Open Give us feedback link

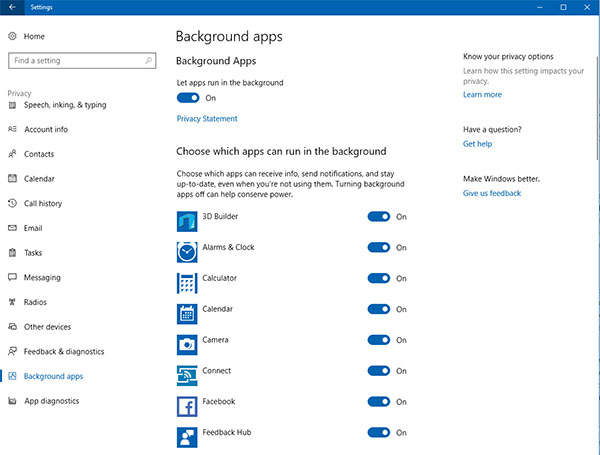pos(491,193)
